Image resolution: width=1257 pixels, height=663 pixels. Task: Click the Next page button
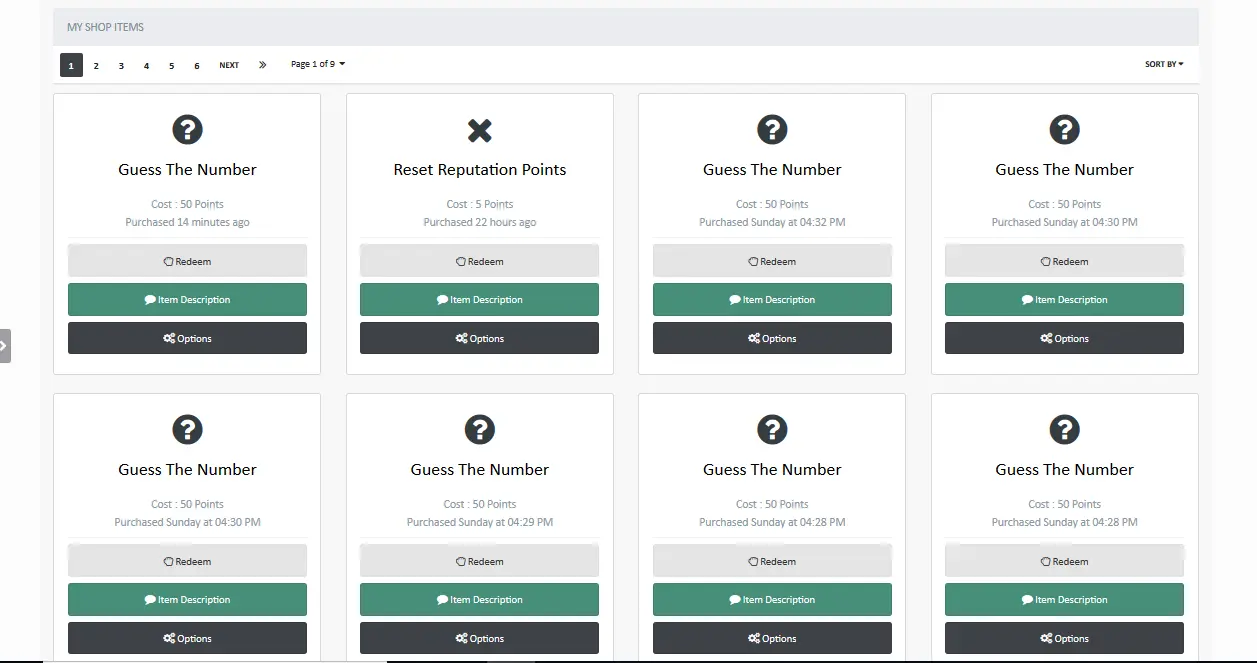[x=229, y=65]
